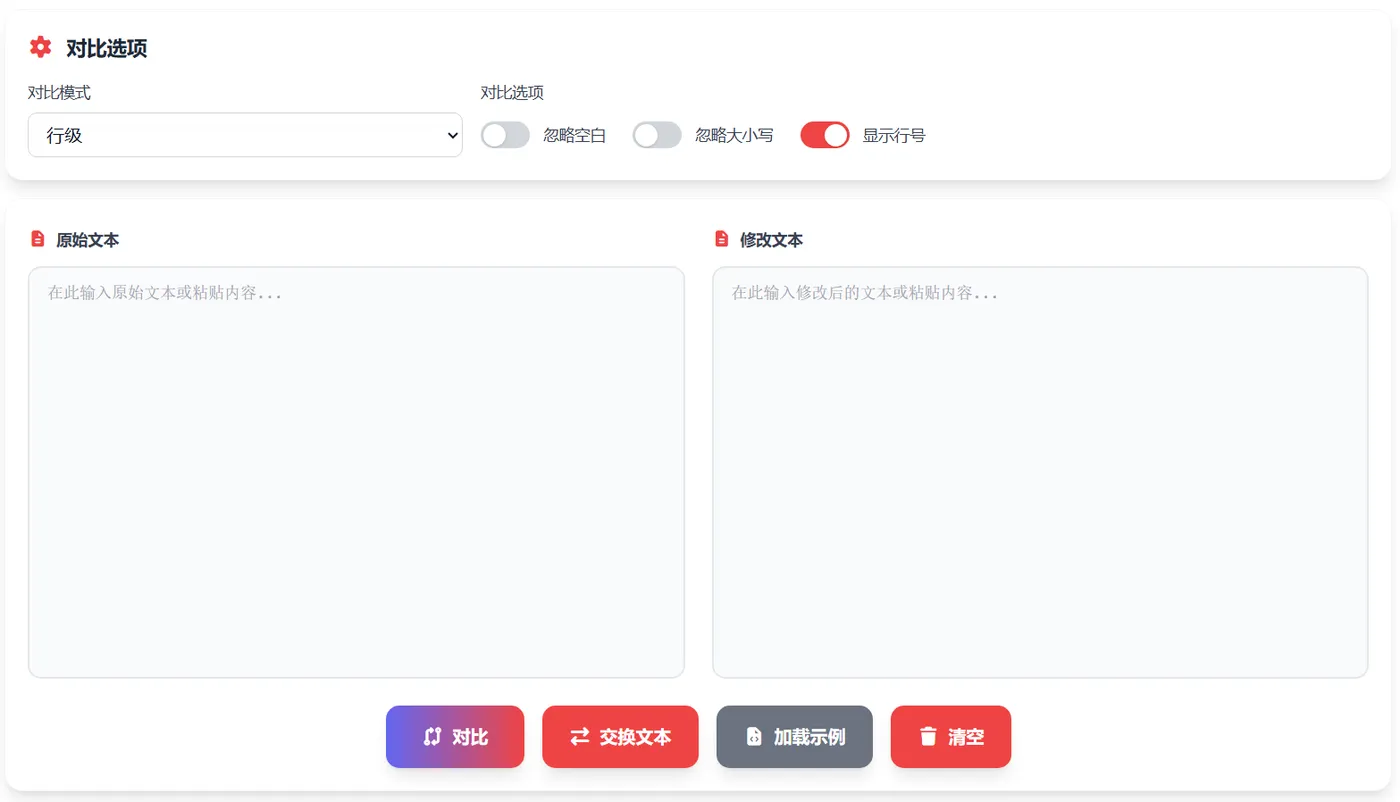Disable the 显示行号 toggle
The width and height of the screenshot is (1400, 802).
[x=824, y=134]
